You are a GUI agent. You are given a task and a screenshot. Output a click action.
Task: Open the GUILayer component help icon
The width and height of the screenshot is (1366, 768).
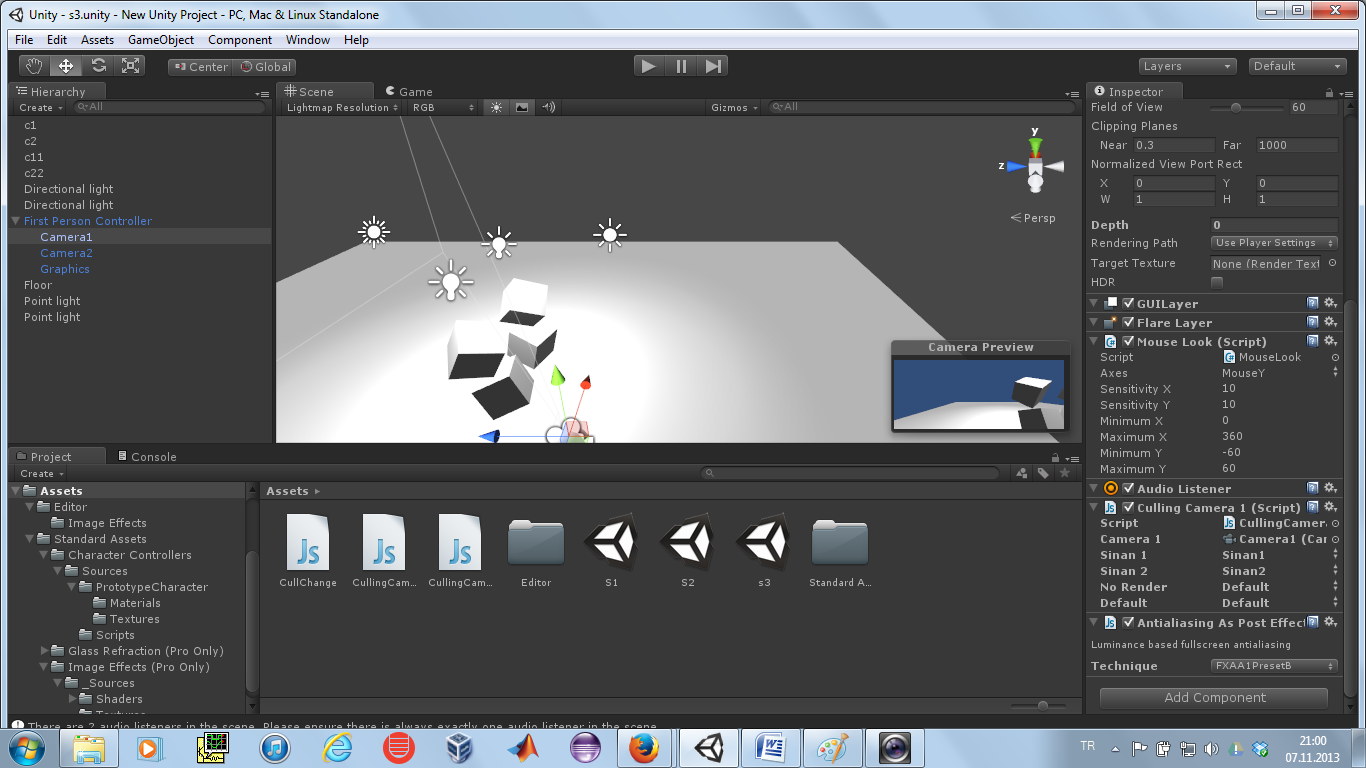[1312, 303]
